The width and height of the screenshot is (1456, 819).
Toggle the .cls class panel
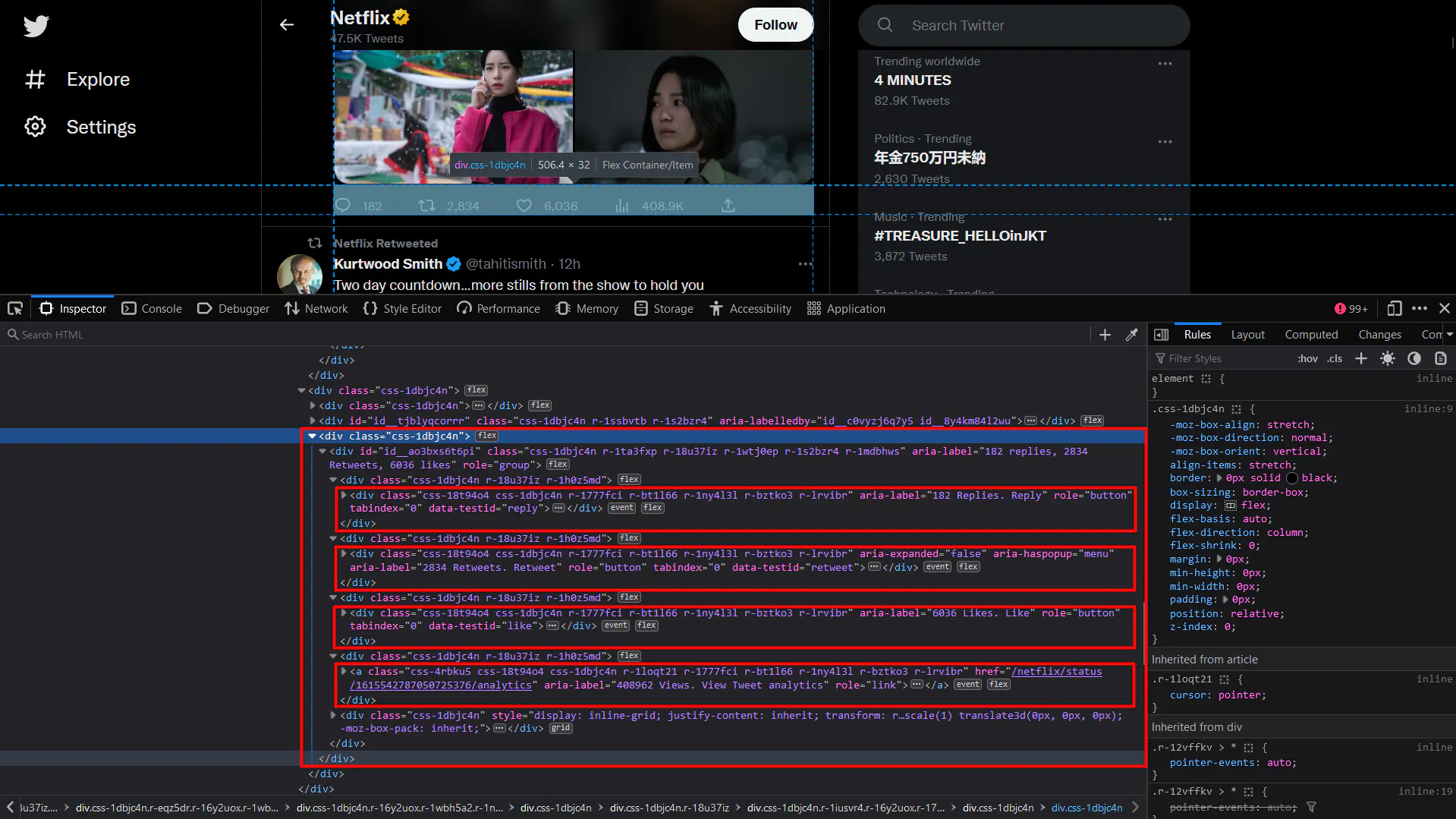[1335, 358]
